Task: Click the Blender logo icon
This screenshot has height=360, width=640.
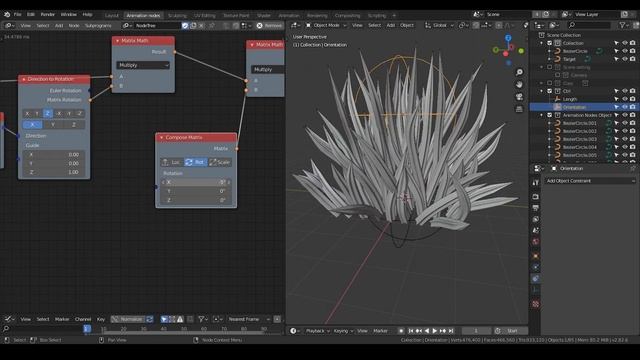Action: 7,14
